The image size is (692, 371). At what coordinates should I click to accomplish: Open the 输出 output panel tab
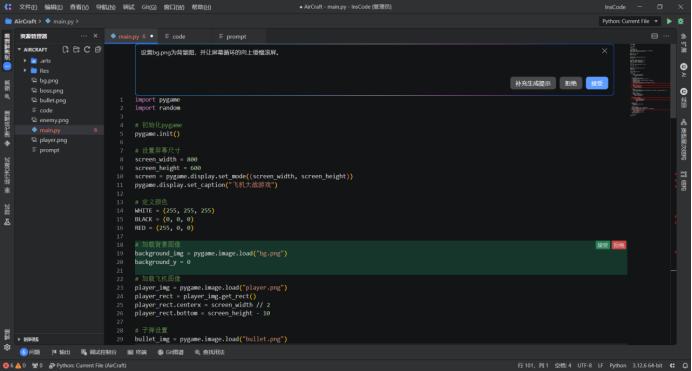point(61,352)
